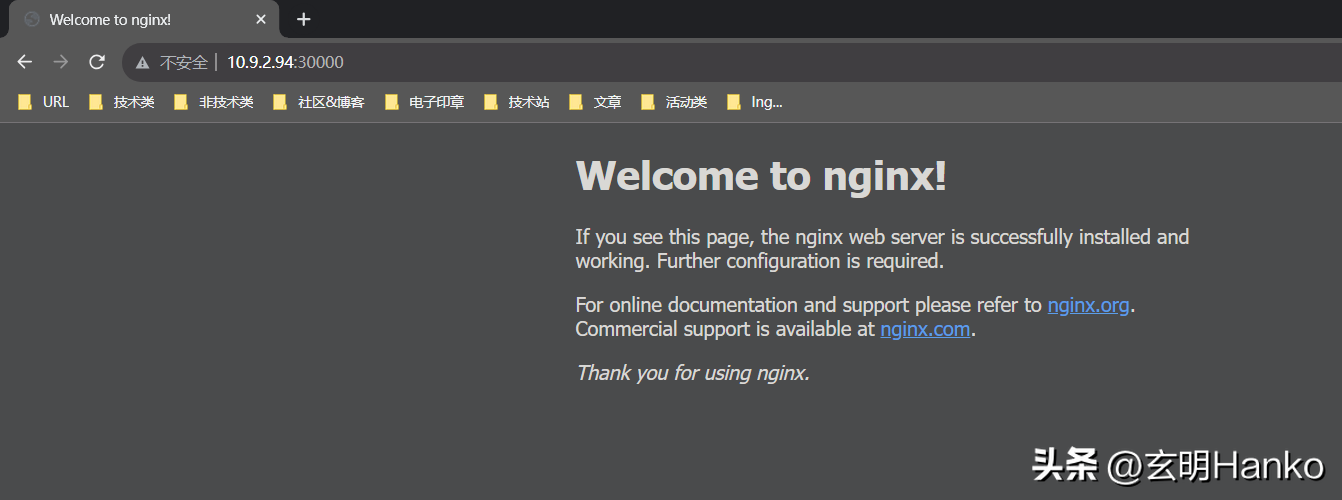Viewport: 1342px width, 500px height.
Task: Close the Welcome to nginx tab
Action: point(261,19)
